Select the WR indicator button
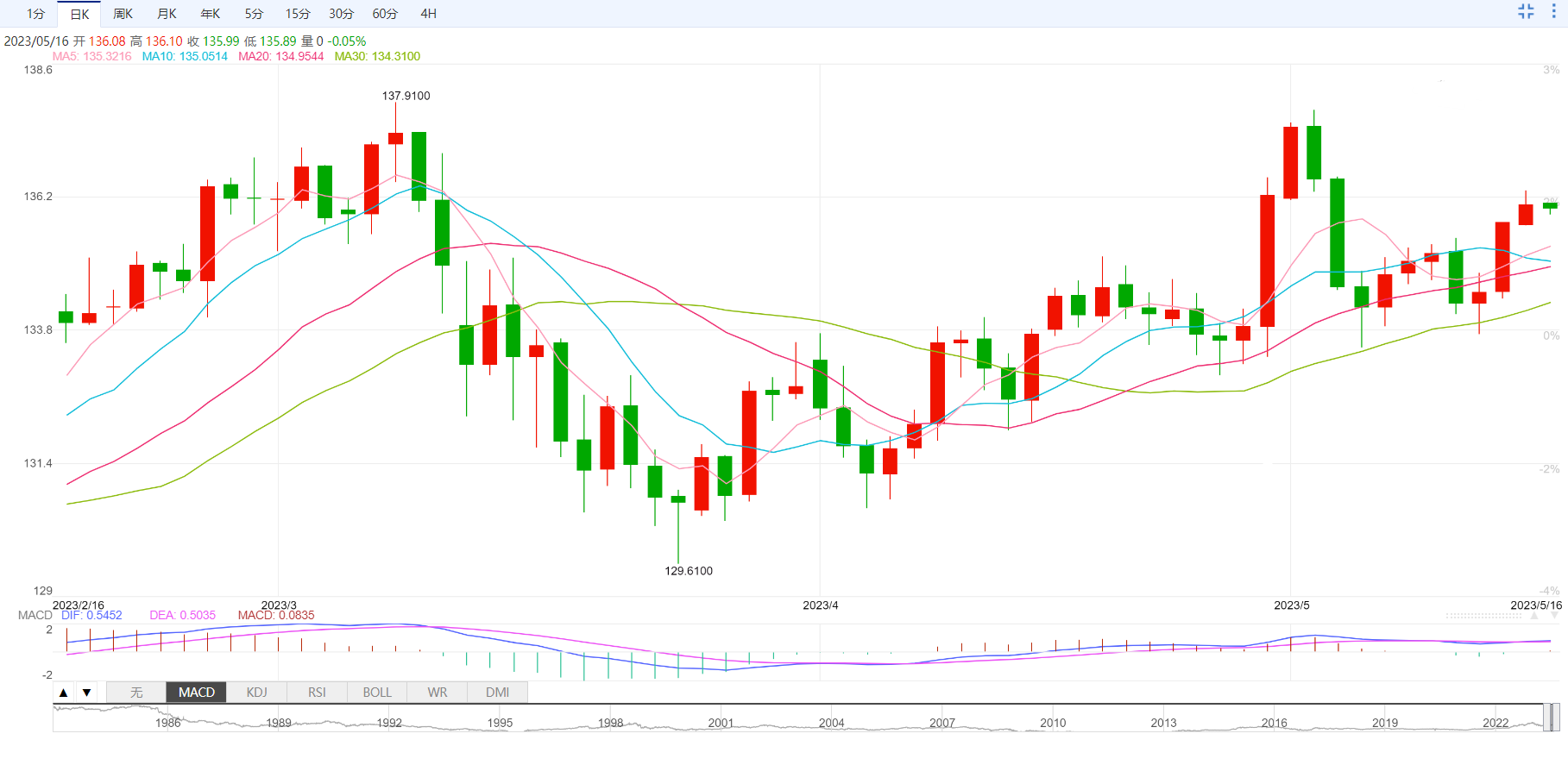 coord(438,693)
